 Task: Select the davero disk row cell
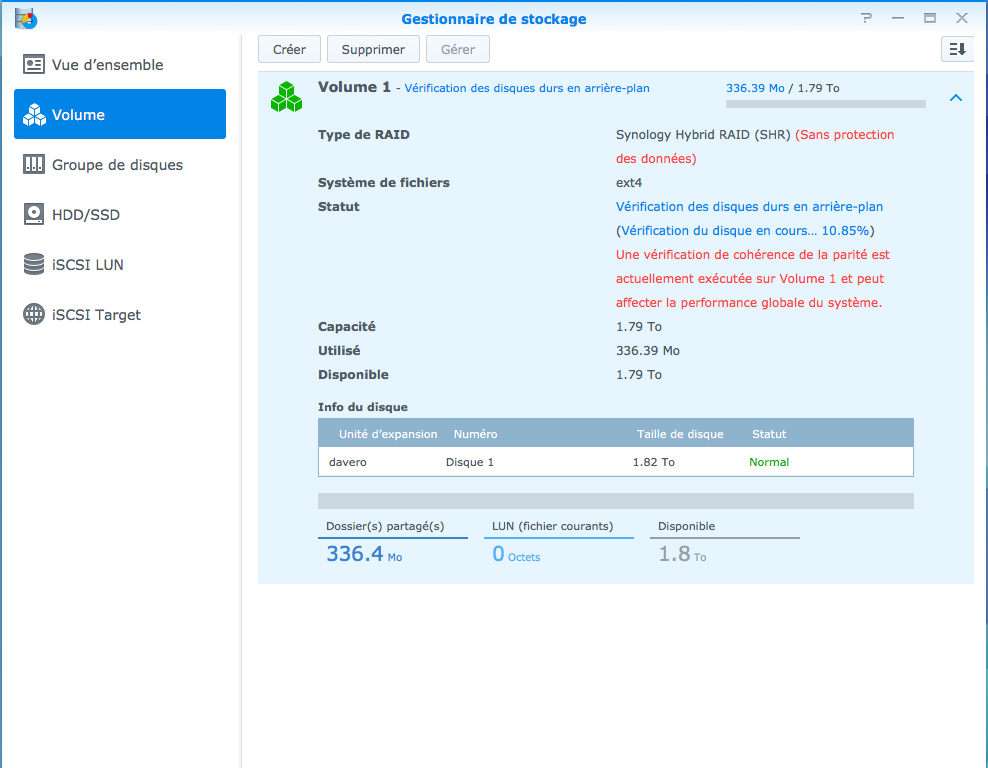click(348, 462)
